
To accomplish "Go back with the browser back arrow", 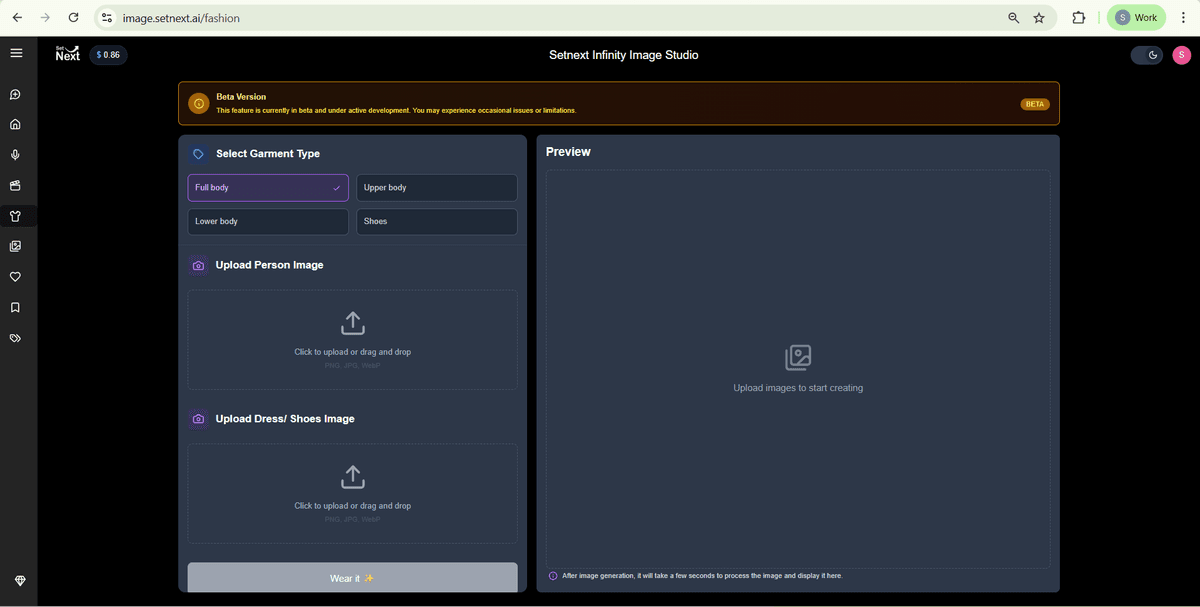I will (x=17, y=18).
